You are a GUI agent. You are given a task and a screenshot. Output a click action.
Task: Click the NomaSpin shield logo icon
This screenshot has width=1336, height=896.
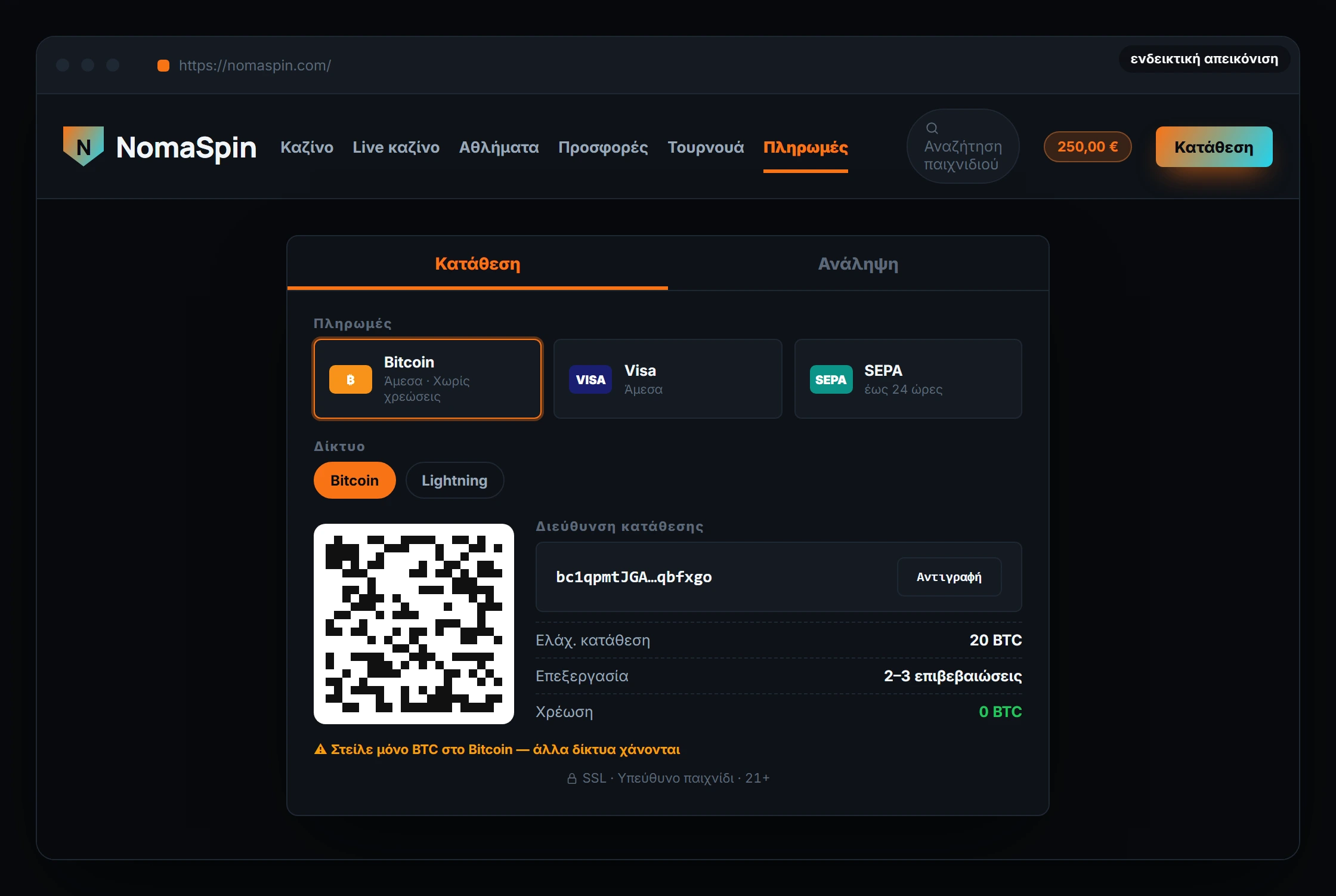coord(83,146)
